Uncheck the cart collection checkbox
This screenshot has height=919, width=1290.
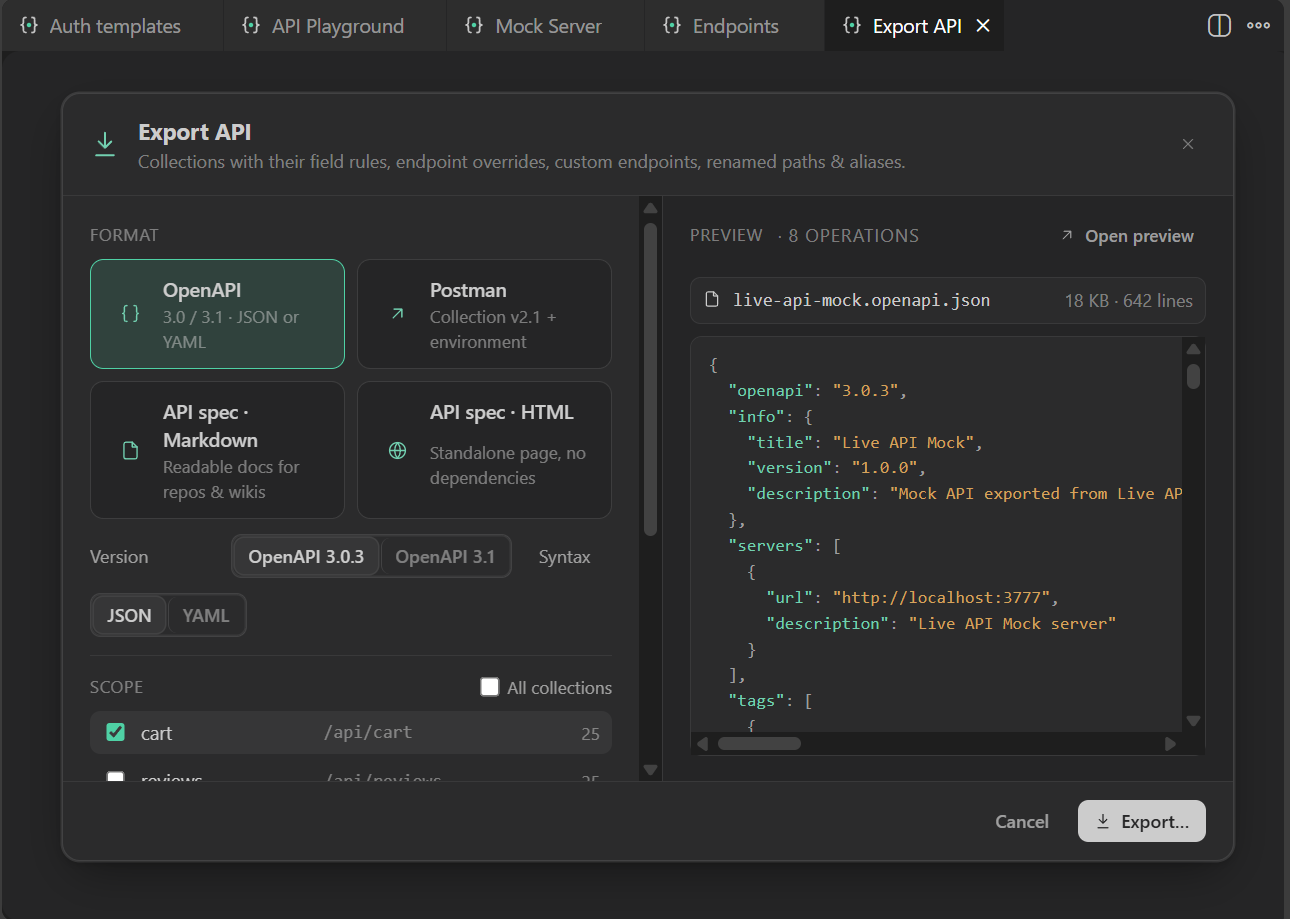coord(116,732)
